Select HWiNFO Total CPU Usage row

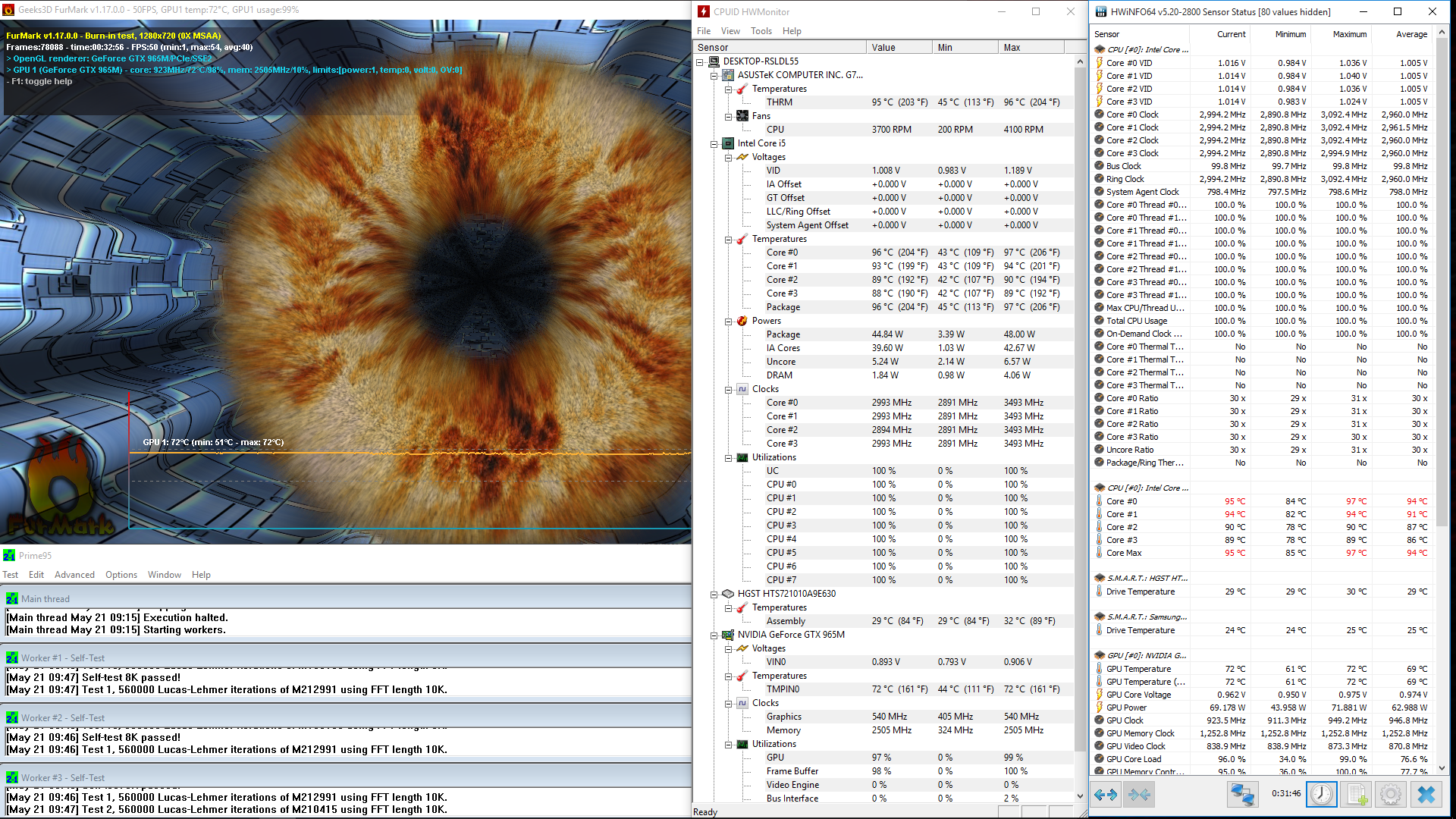[1263, 321]
